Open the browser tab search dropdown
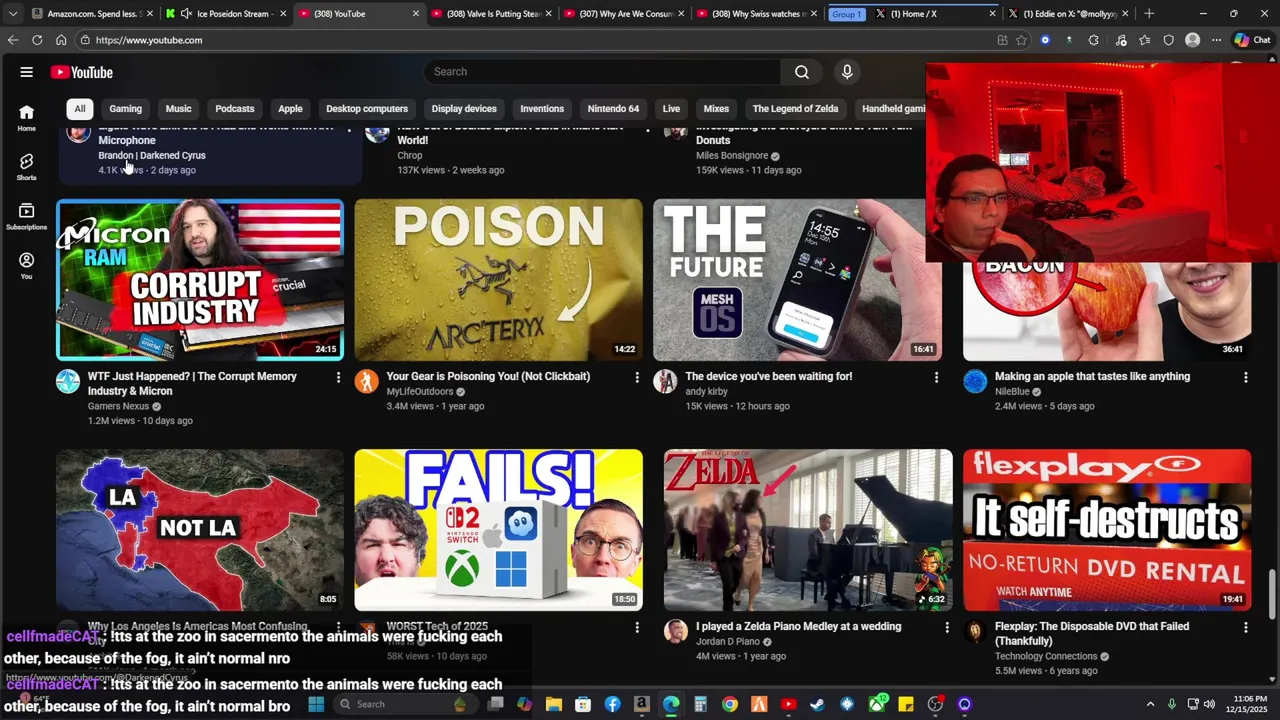1280x720 pixels. [x=12, y=14]
